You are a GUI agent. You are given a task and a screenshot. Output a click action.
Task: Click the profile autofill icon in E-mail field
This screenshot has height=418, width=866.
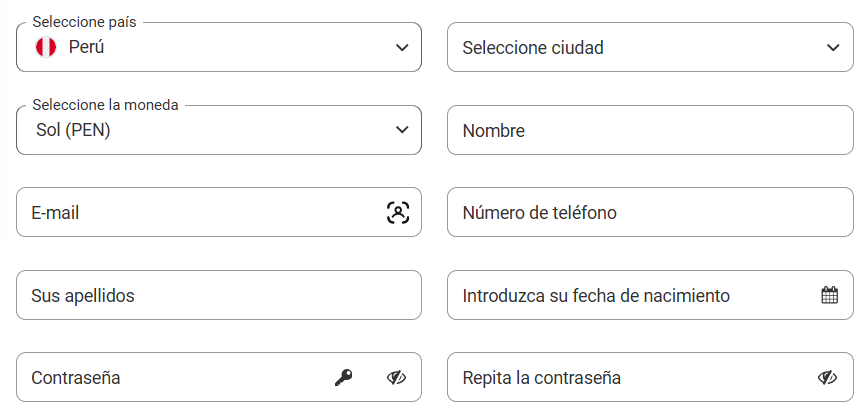point(398,213)
